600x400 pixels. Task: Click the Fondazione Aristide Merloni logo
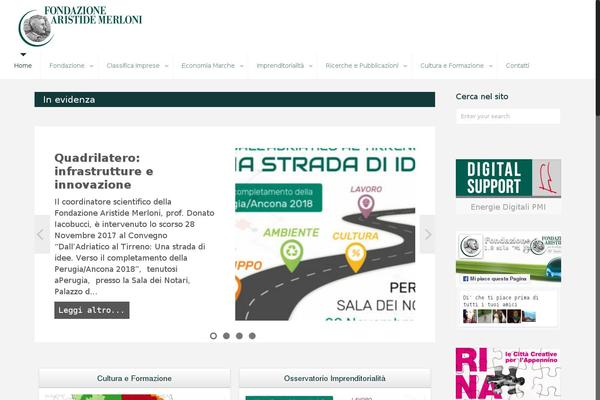pos(80,26)
